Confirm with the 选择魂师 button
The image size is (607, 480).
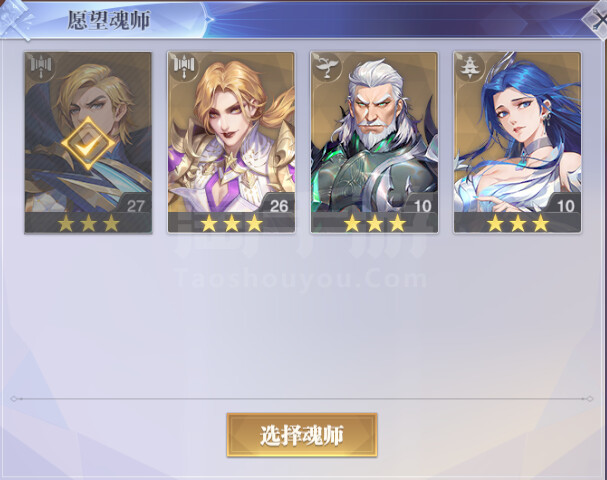point(302,435)
